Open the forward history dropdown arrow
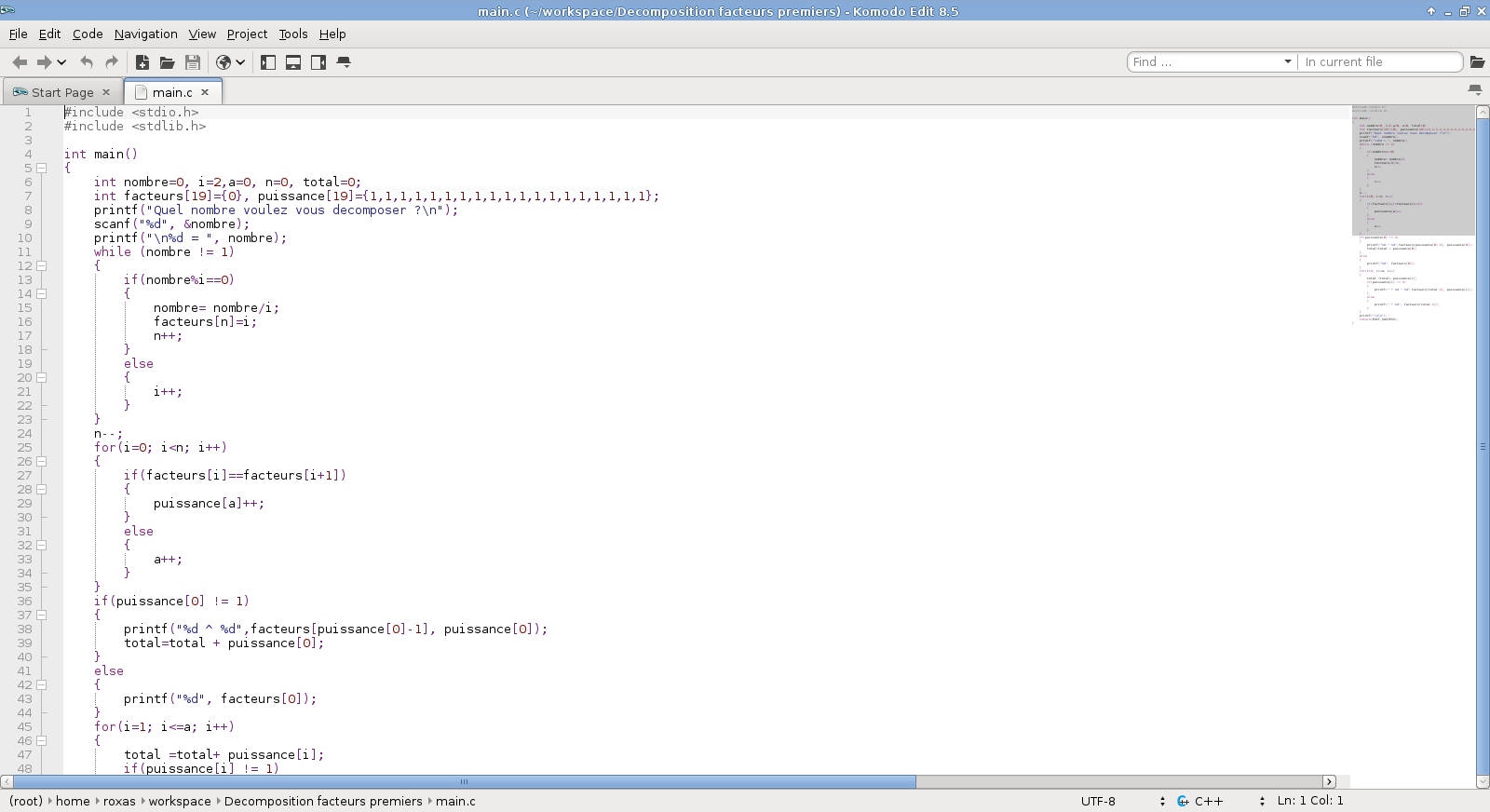The height and width of the screenshot is (812, 1490). pyautogui.click(x=61, y=62)
